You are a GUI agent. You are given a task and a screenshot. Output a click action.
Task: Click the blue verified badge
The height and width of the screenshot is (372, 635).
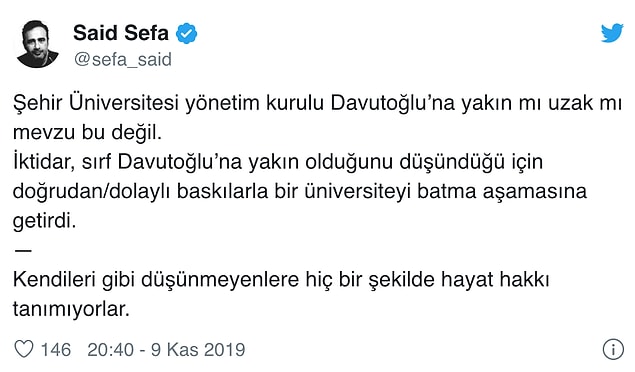[186, 34]
